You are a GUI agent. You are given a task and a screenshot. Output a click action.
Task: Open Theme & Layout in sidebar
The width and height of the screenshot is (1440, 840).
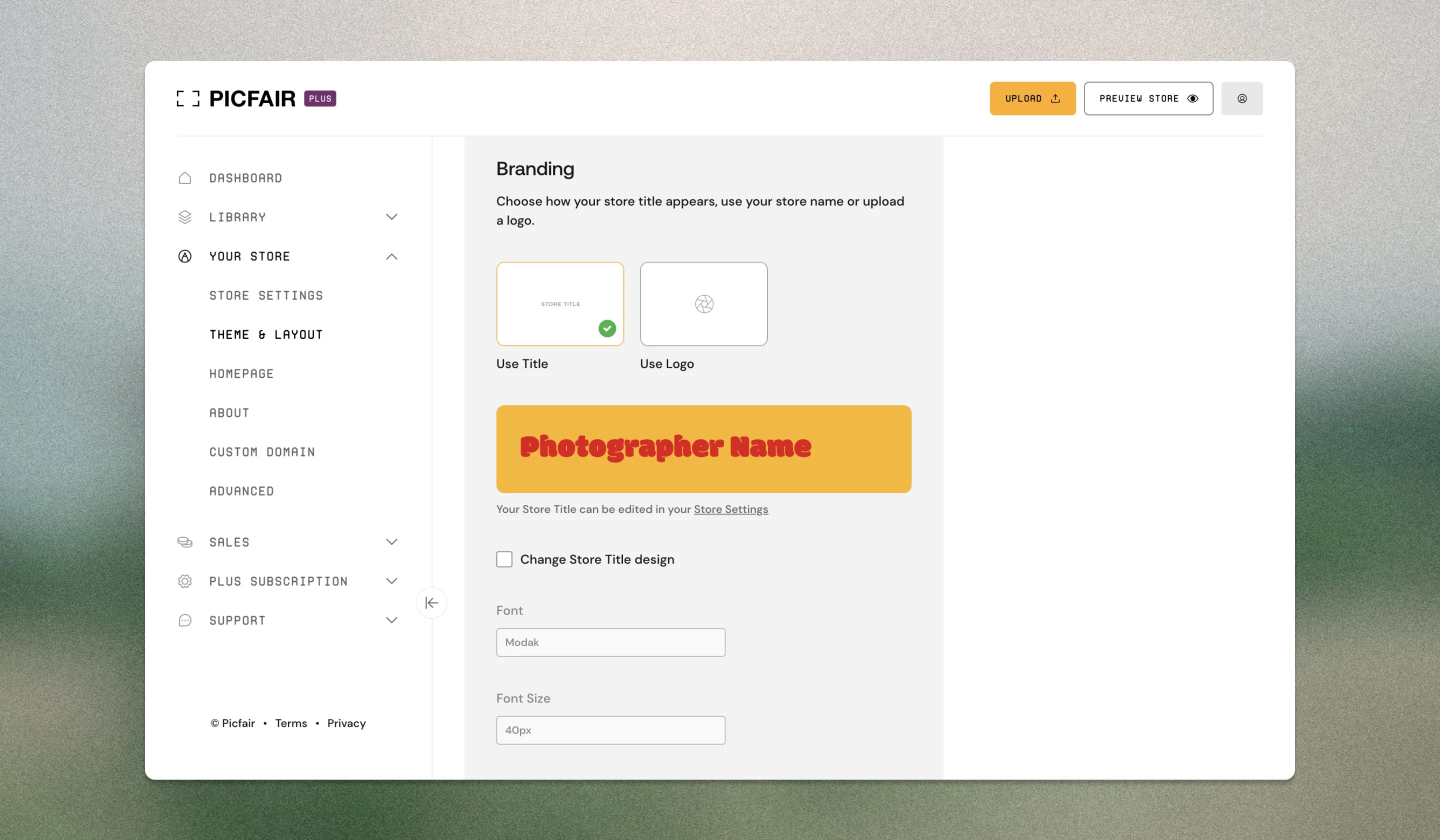265,334
